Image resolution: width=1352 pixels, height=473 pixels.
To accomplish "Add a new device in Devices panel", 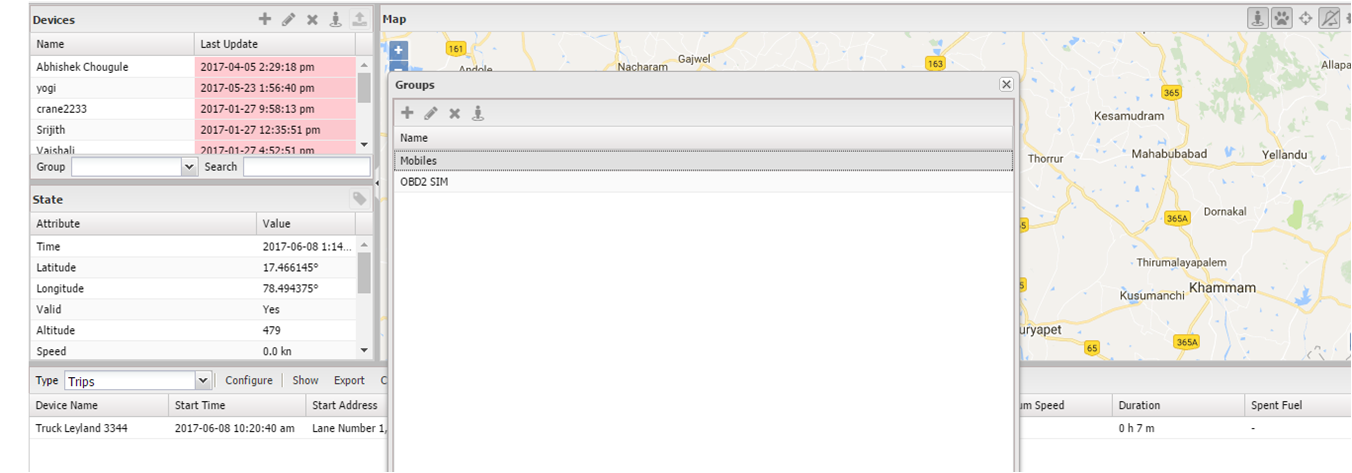I will [x=265, y=19].
